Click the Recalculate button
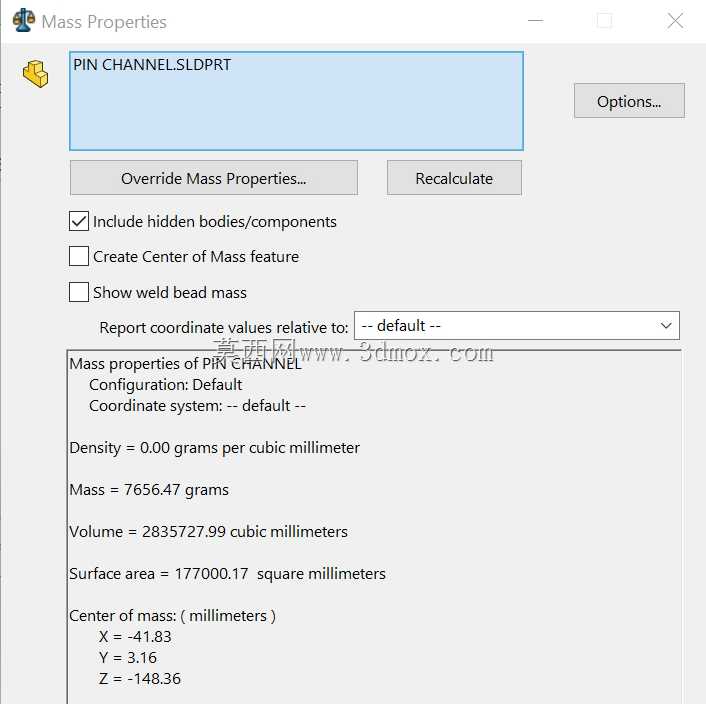 (454, 178)
